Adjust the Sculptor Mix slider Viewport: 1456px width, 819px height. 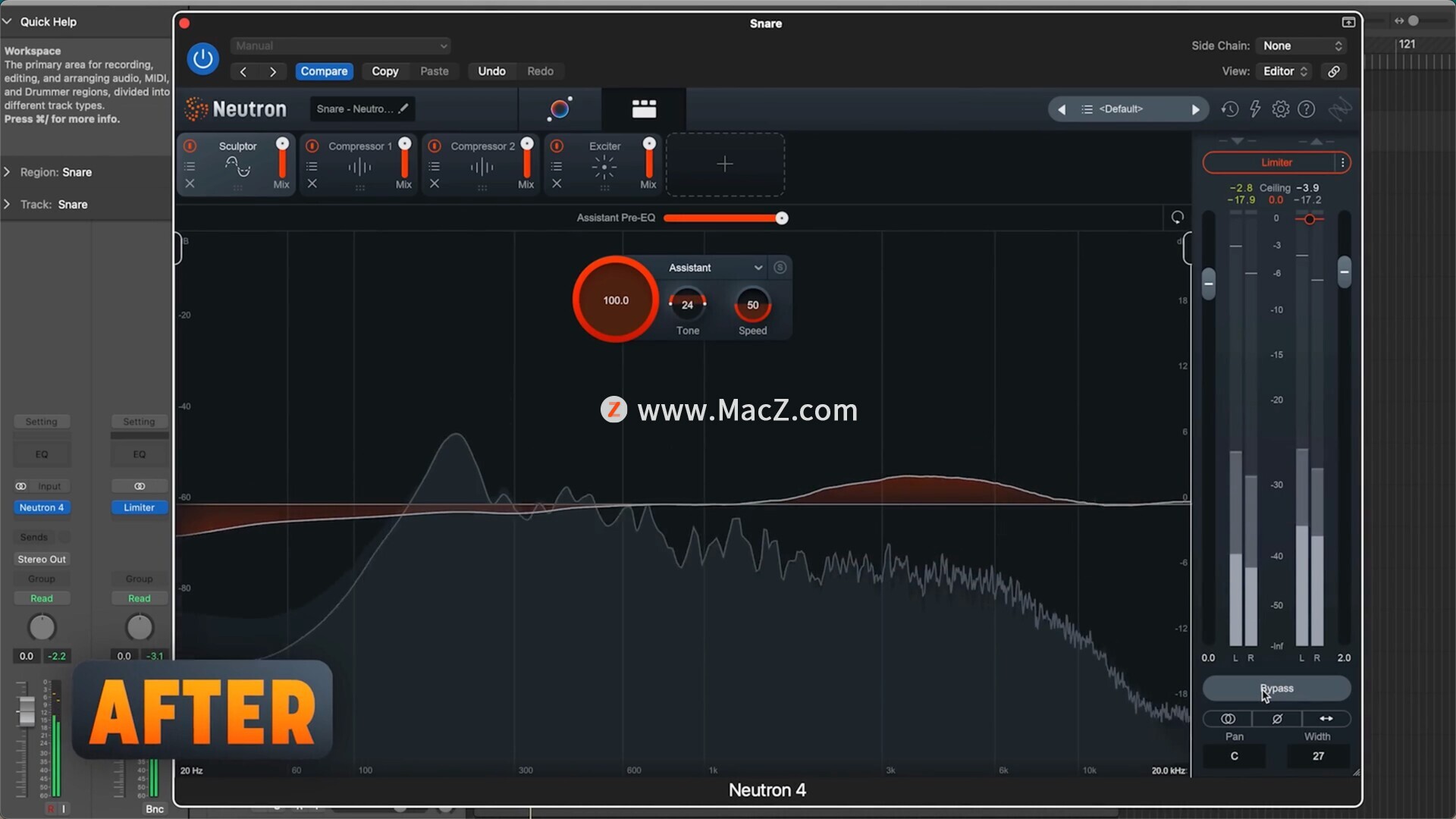point(282,159)
